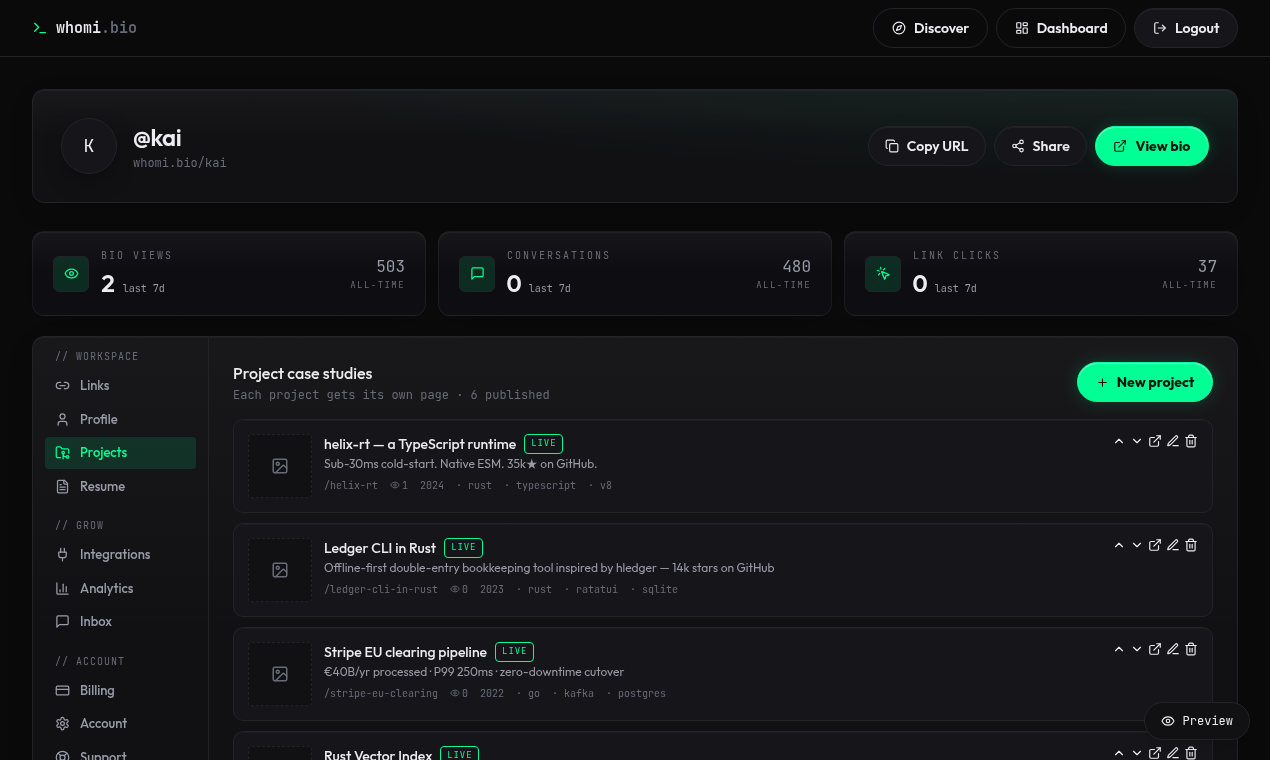This screenshot has width=1270, height=760.
Task: Click the @kai username heading
Action: point(157,138)
